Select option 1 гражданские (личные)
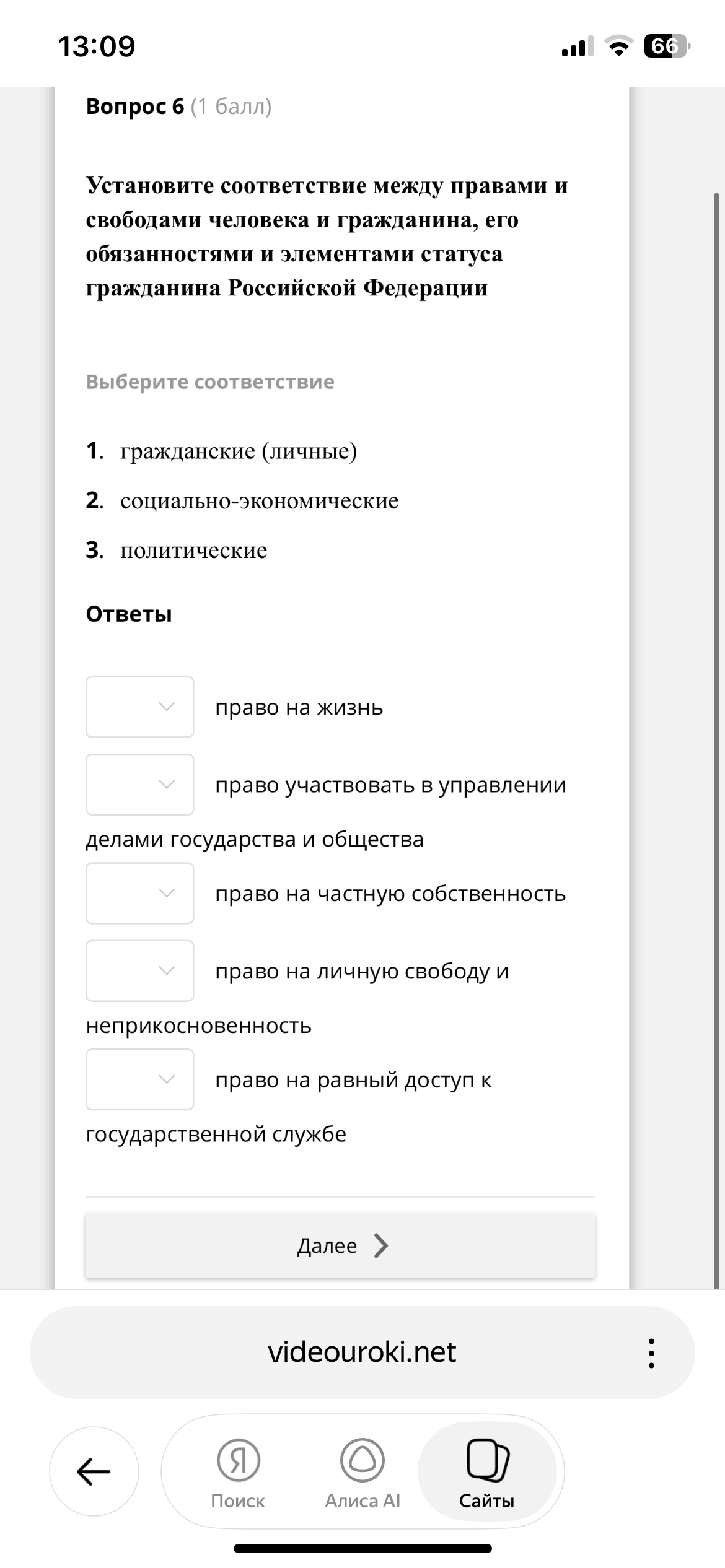 [239, 451]
